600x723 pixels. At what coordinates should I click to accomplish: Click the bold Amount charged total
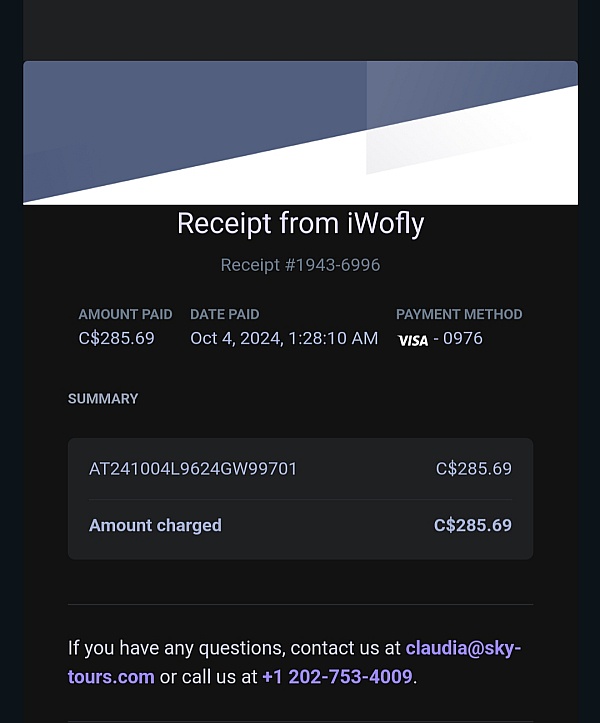pyautogui.click(x=473, y=525)
